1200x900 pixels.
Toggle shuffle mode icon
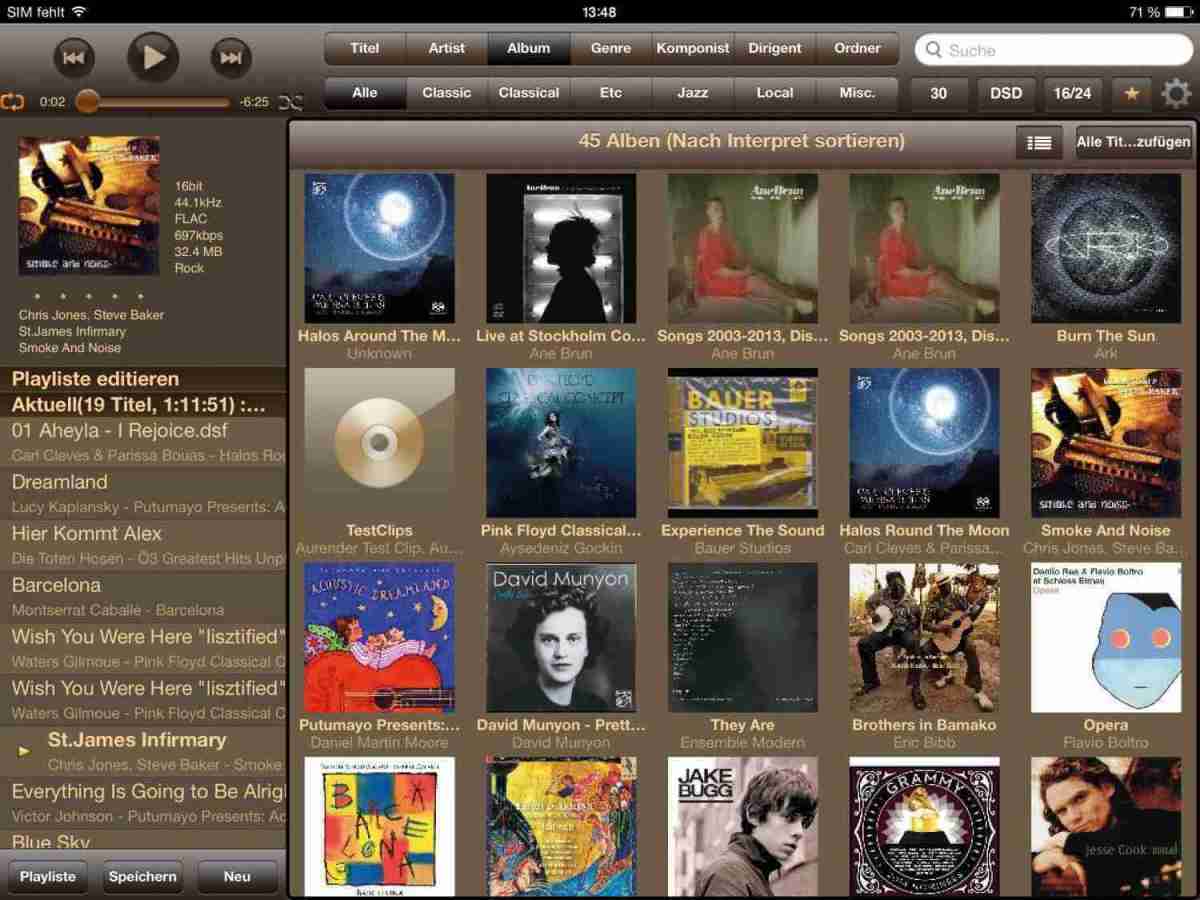(x=290, y=101)
